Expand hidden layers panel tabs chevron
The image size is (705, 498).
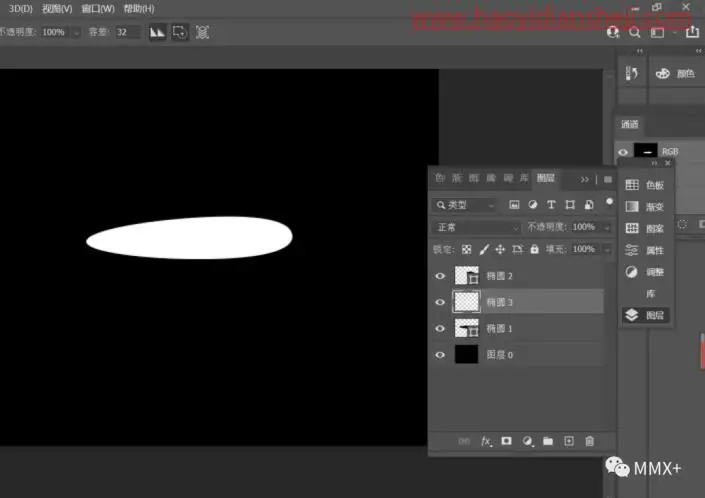click(x=584, y=179)
